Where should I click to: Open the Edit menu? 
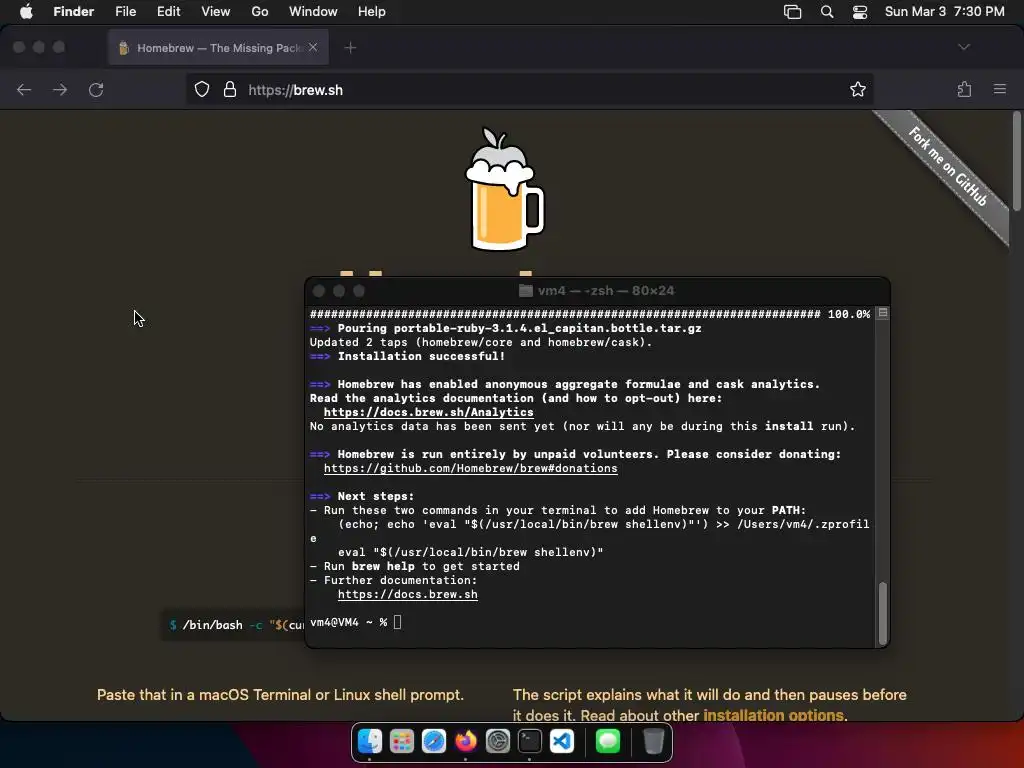168,12
